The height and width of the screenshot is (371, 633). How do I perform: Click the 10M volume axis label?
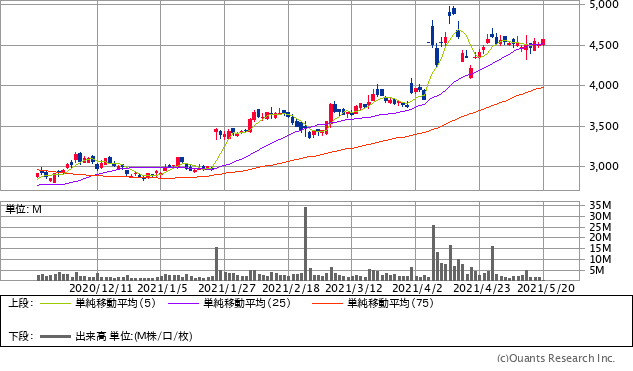pyautogui.click(x=600, y=259)
